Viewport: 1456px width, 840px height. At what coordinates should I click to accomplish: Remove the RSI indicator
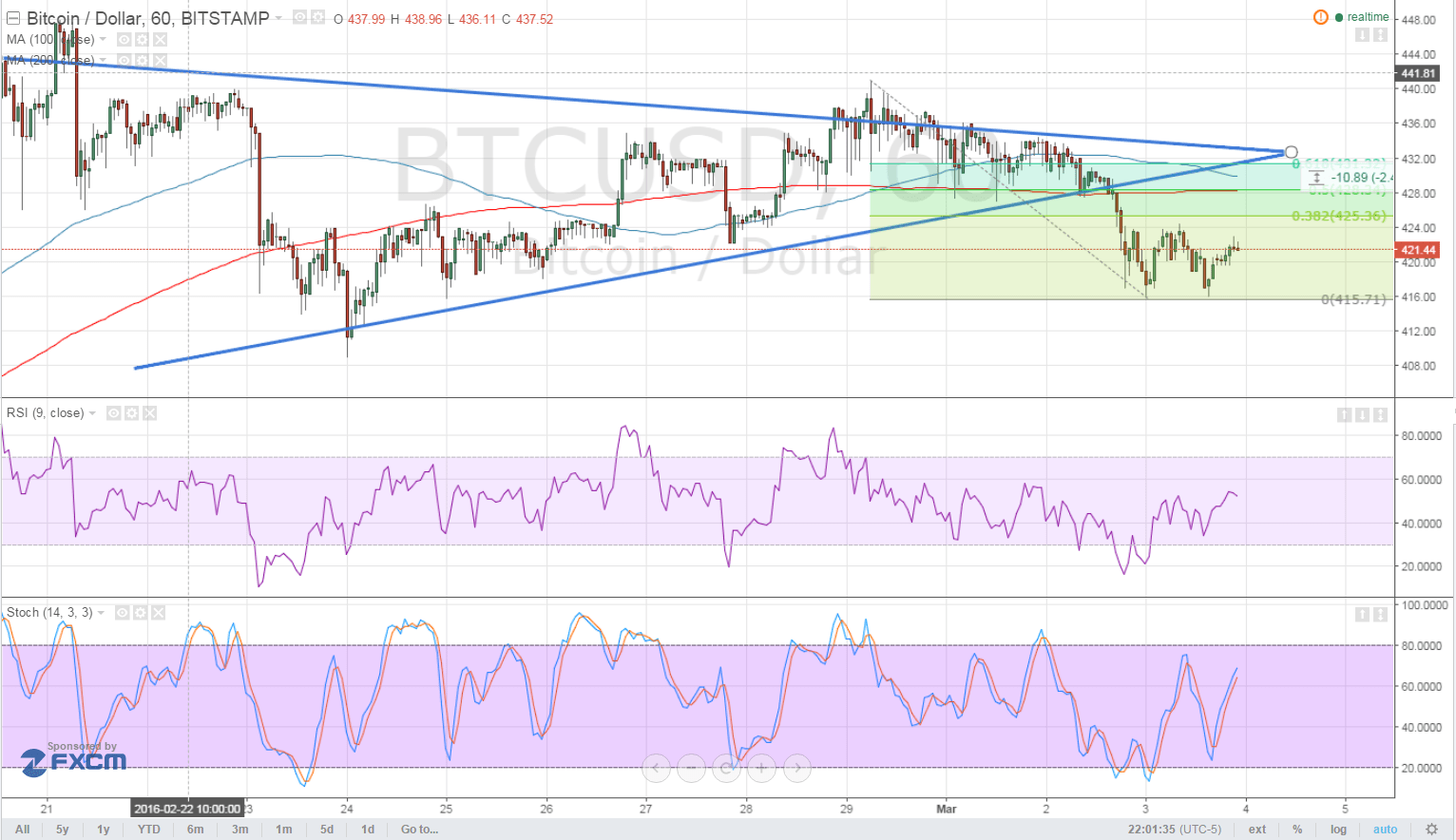(150, 413)
